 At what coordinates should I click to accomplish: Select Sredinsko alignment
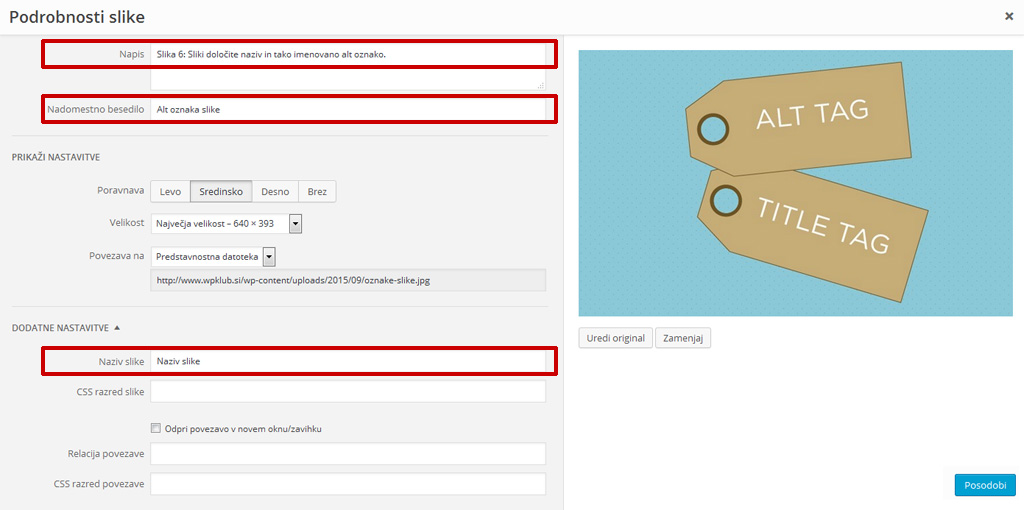(x=221, y=192)
